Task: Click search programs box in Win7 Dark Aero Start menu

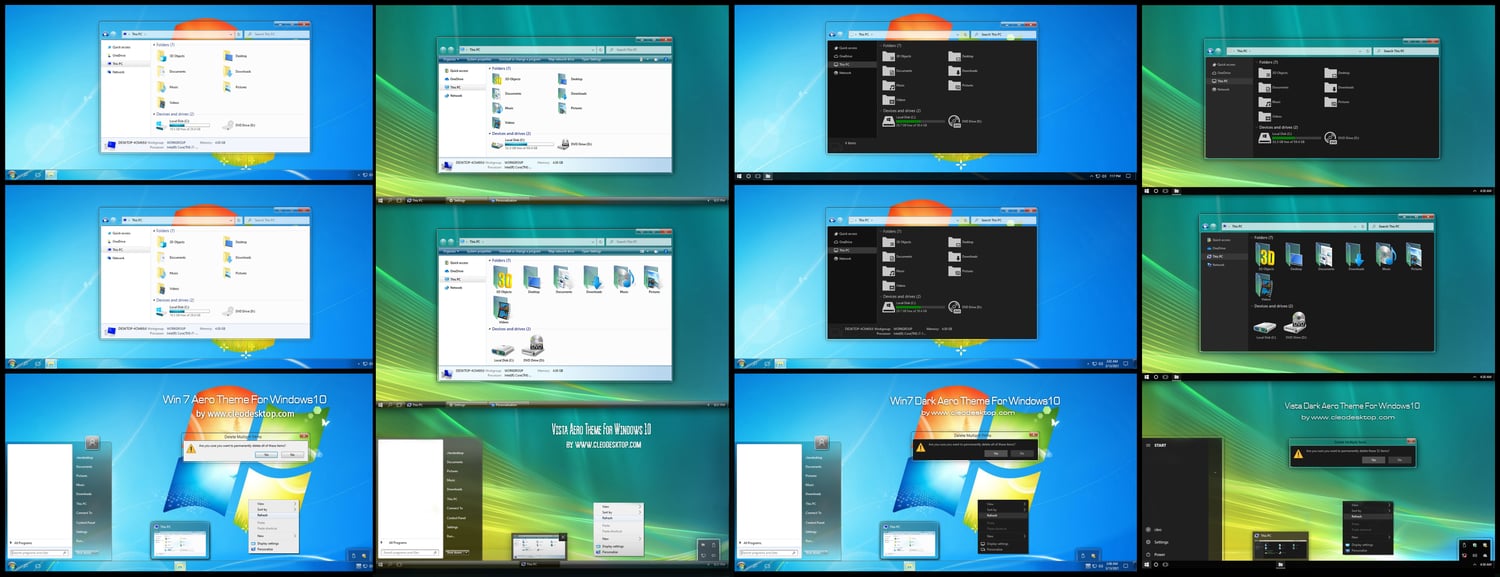Action: tap(769, 551)
